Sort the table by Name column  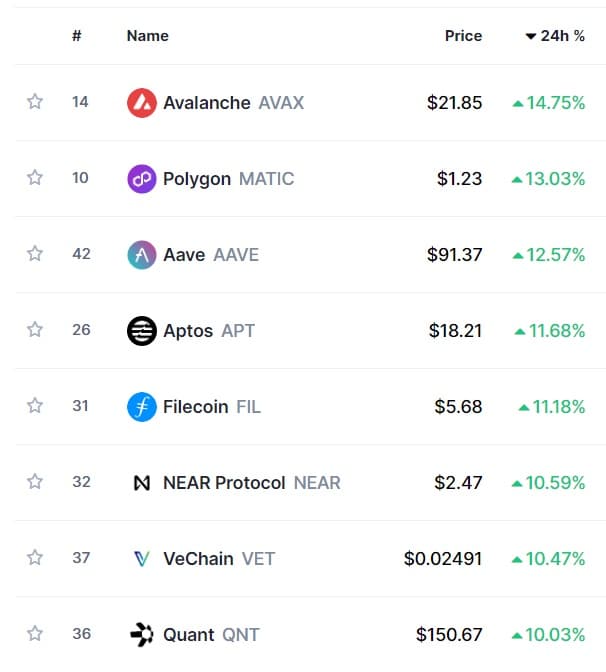tap(147, 36)
